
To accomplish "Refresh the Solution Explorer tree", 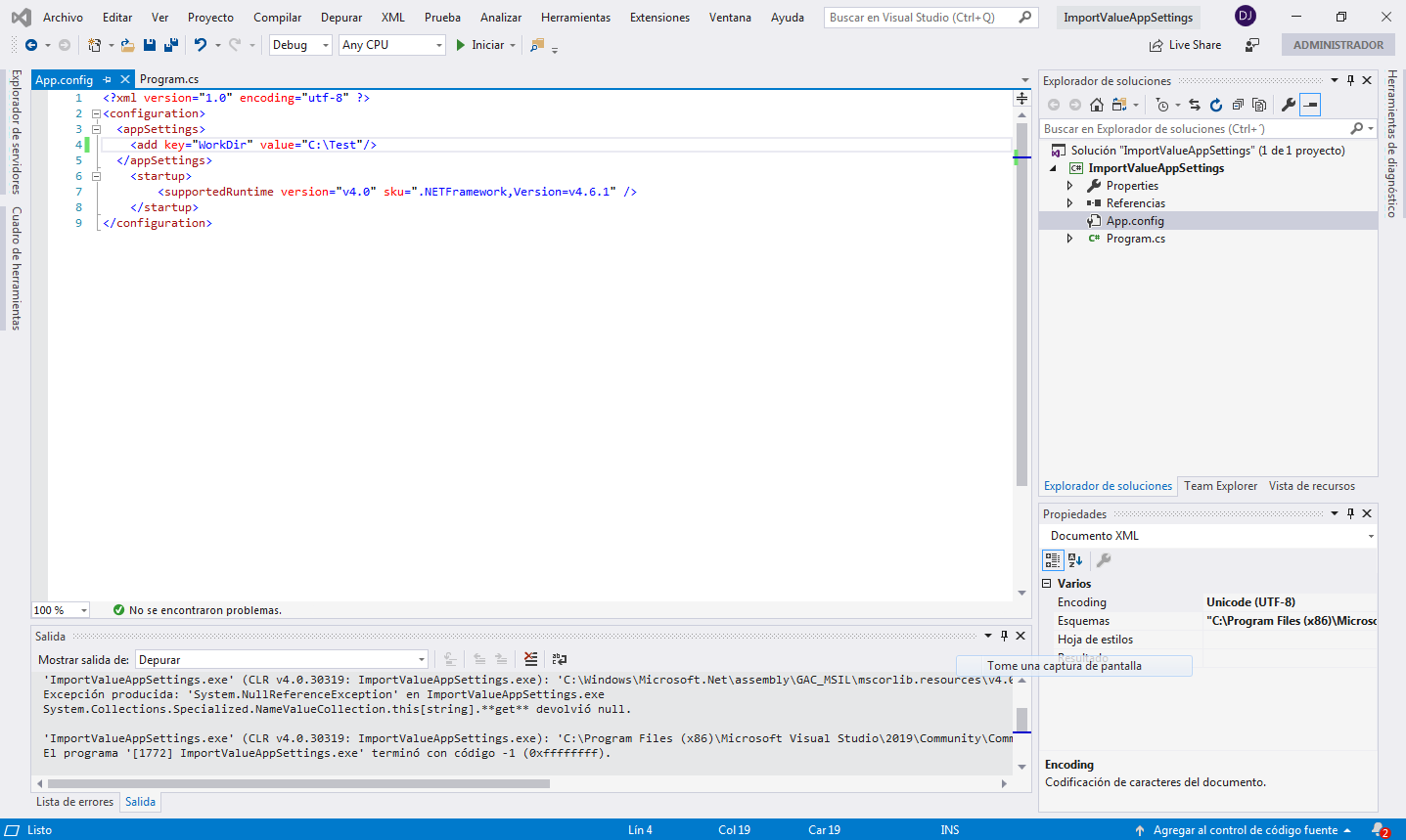I will point(1216,105).
